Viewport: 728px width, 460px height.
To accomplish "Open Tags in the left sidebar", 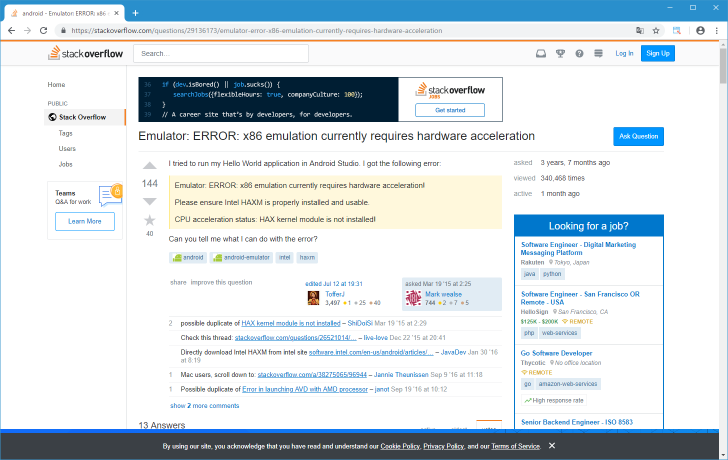I will 65,133.
